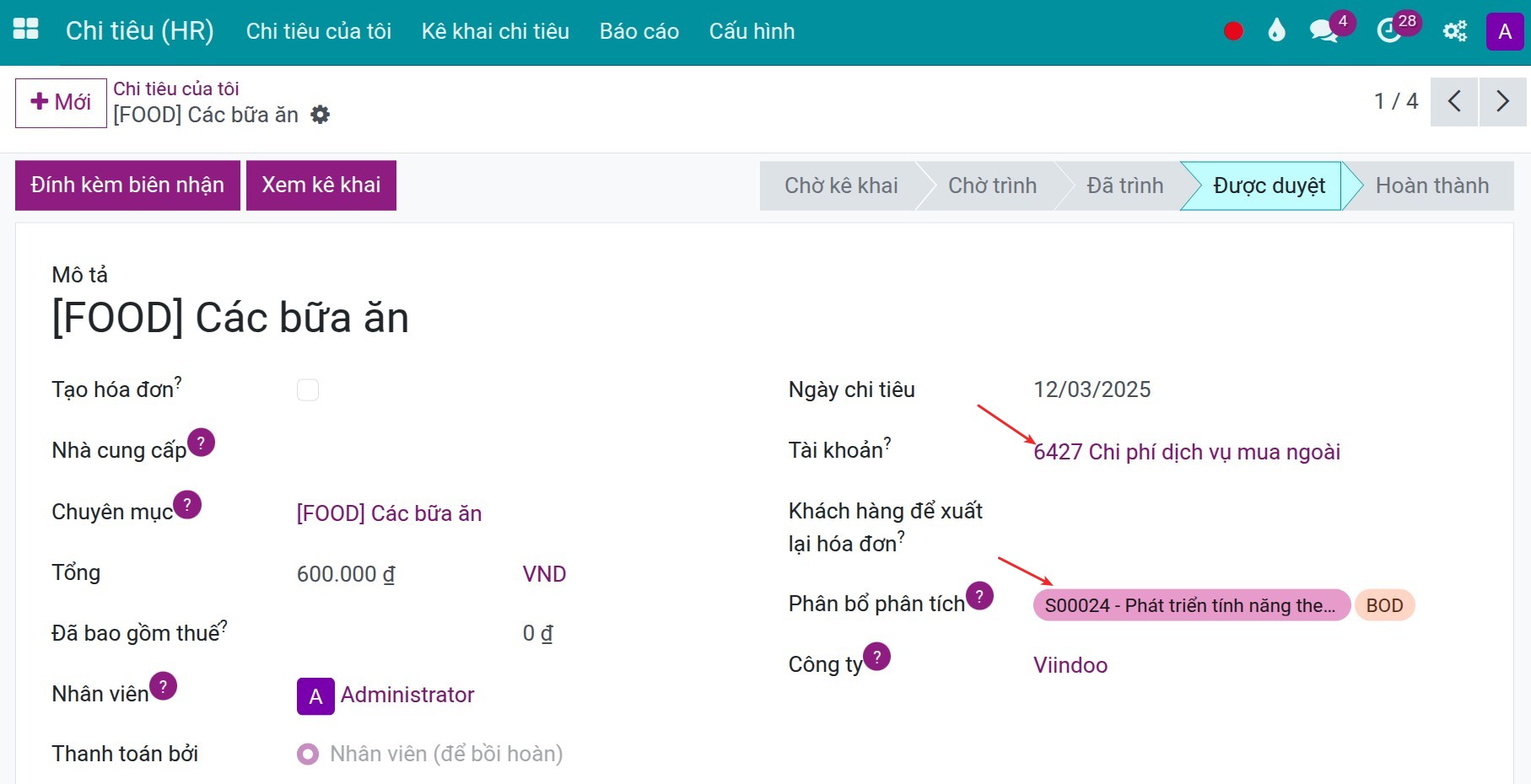Tick the Tạo hóa đơn checkbox
This screenshot has height=784, width=1531.
pyautogui.click(x=308, y=389)
